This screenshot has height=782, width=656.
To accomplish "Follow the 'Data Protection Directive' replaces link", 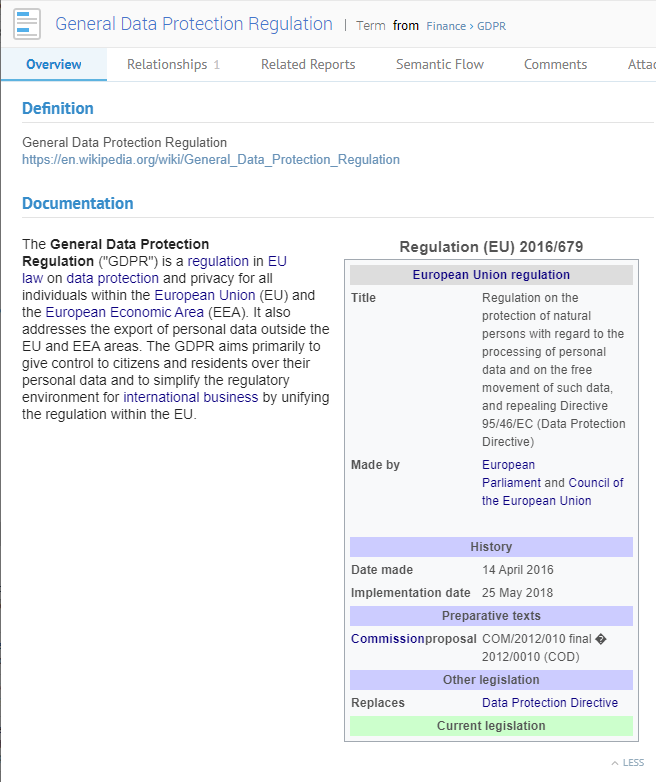I will pyautogui.click(x=550, y=703).
